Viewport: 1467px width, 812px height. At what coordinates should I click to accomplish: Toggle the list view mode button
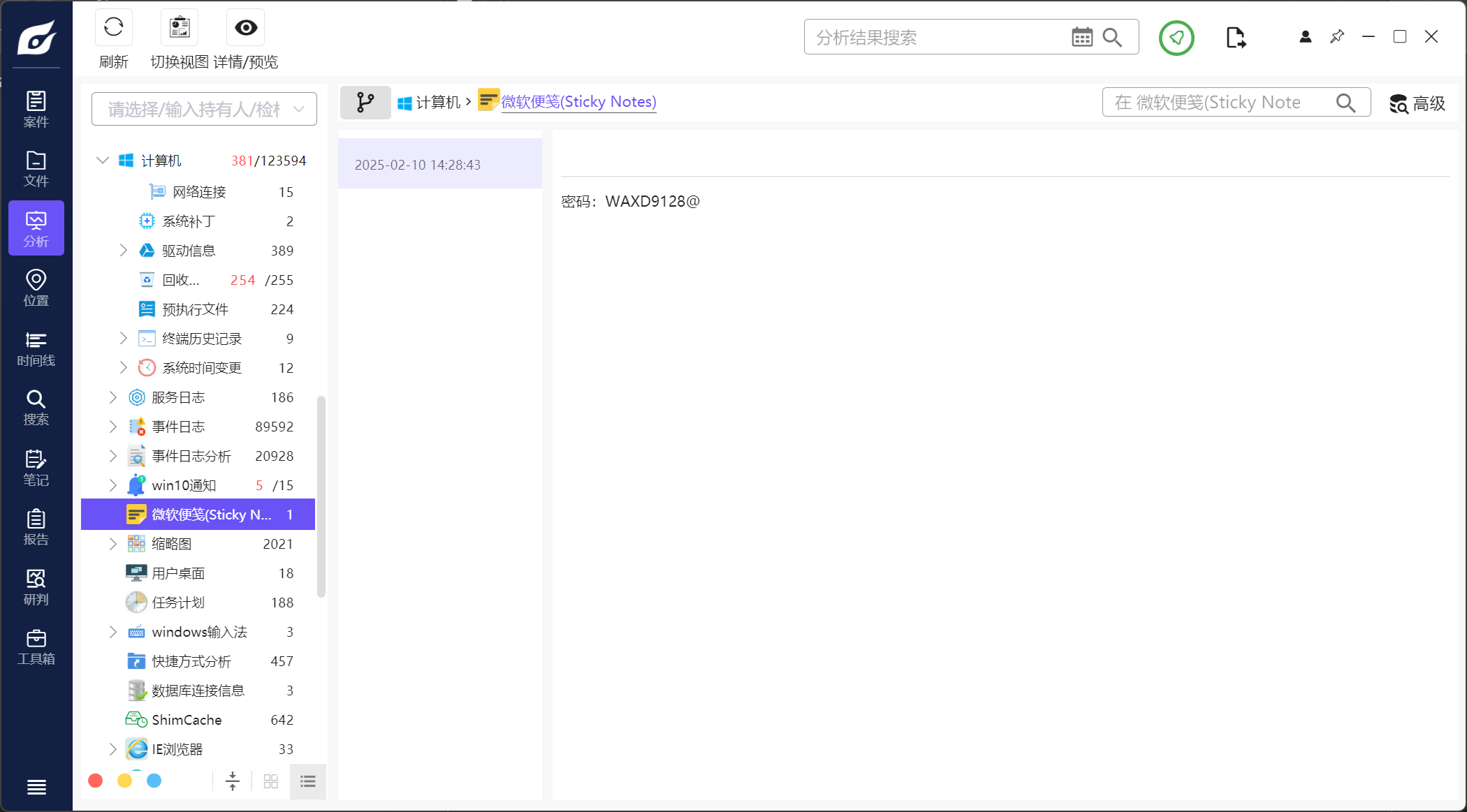tap(308, 781)
